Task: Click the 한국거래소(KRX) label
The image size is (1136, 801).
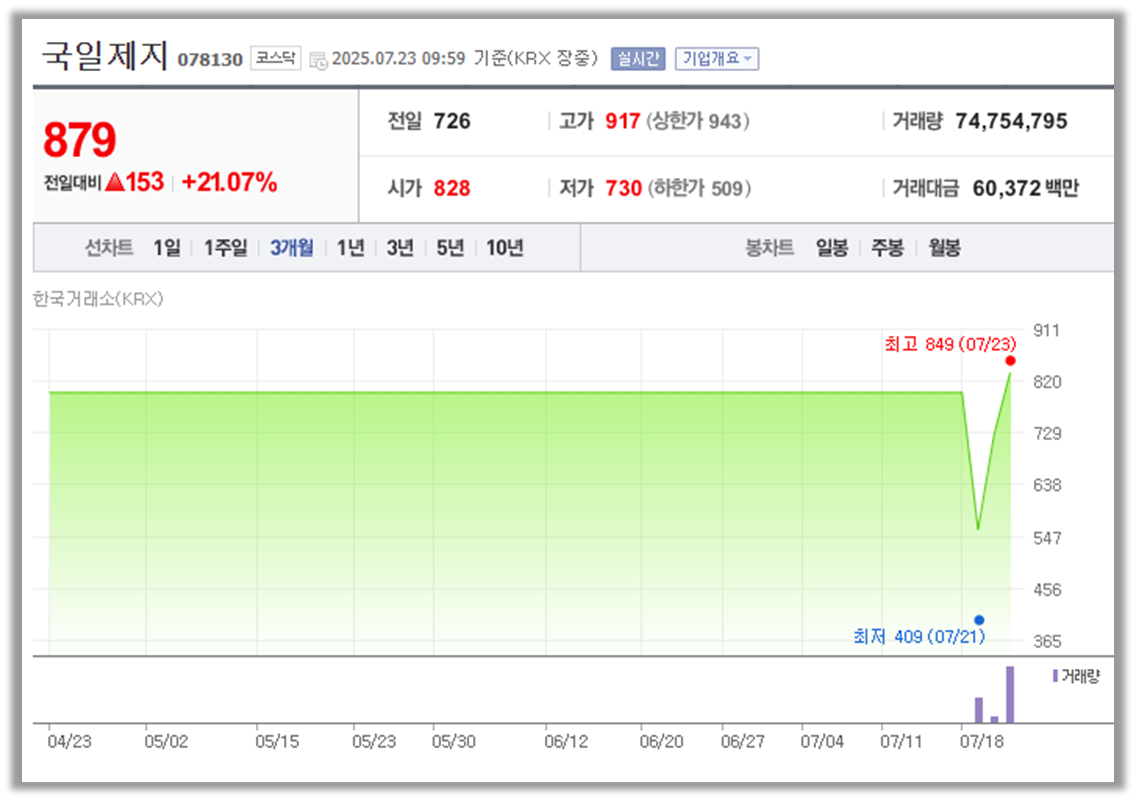Action: click(x=98, y=299)
